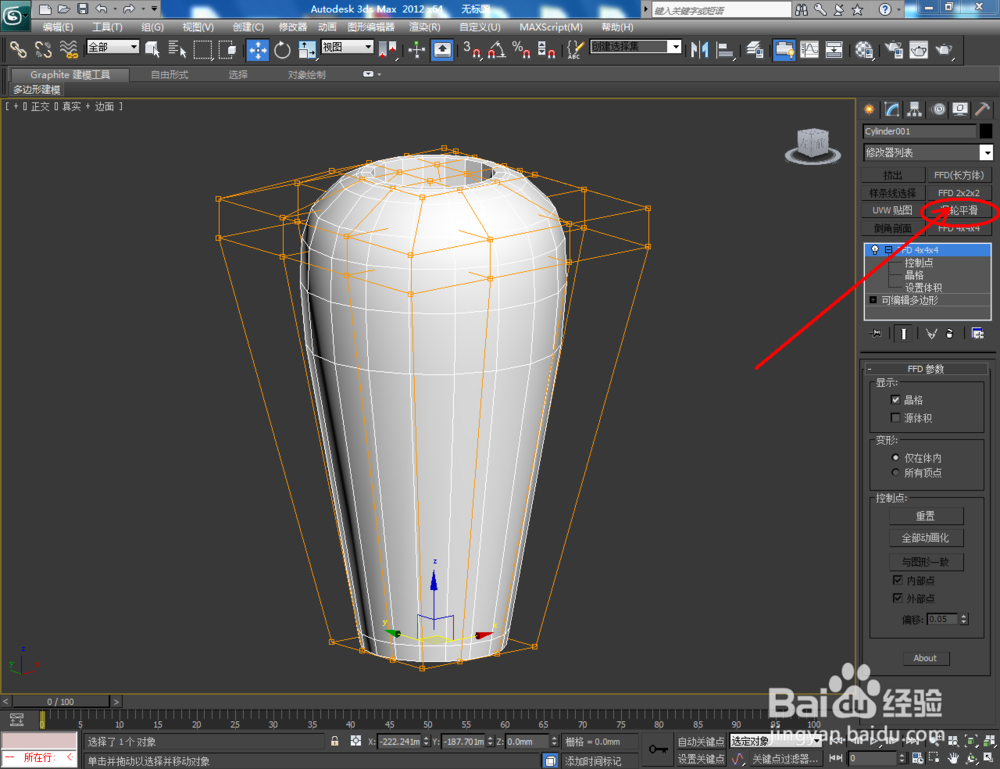Select the 仅在体内 radio option
This screenshot has width=1000, height=769.
[x=895, y=457]
